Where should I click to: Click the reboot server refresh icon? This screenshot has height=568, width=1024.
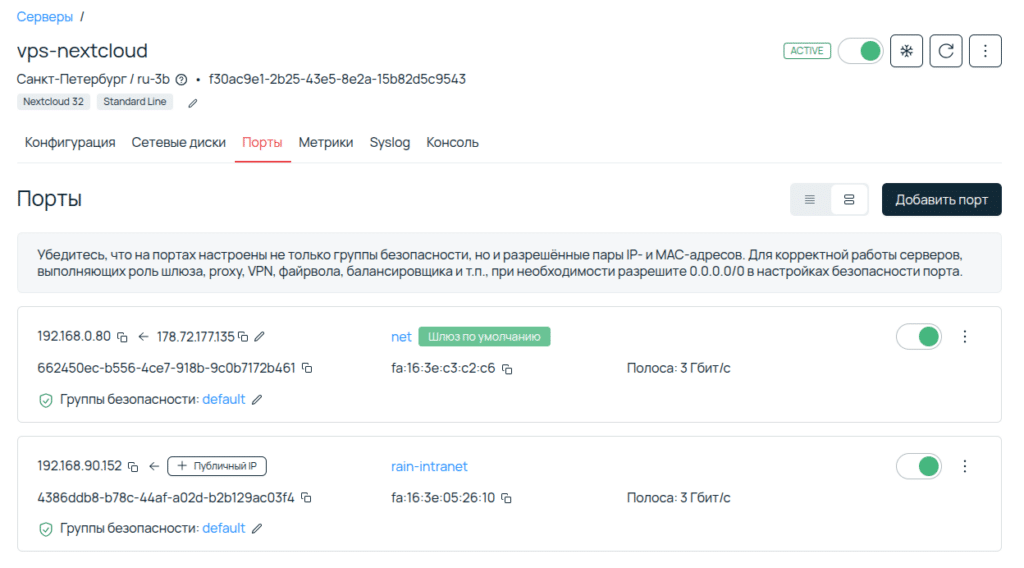pos(946,51)
